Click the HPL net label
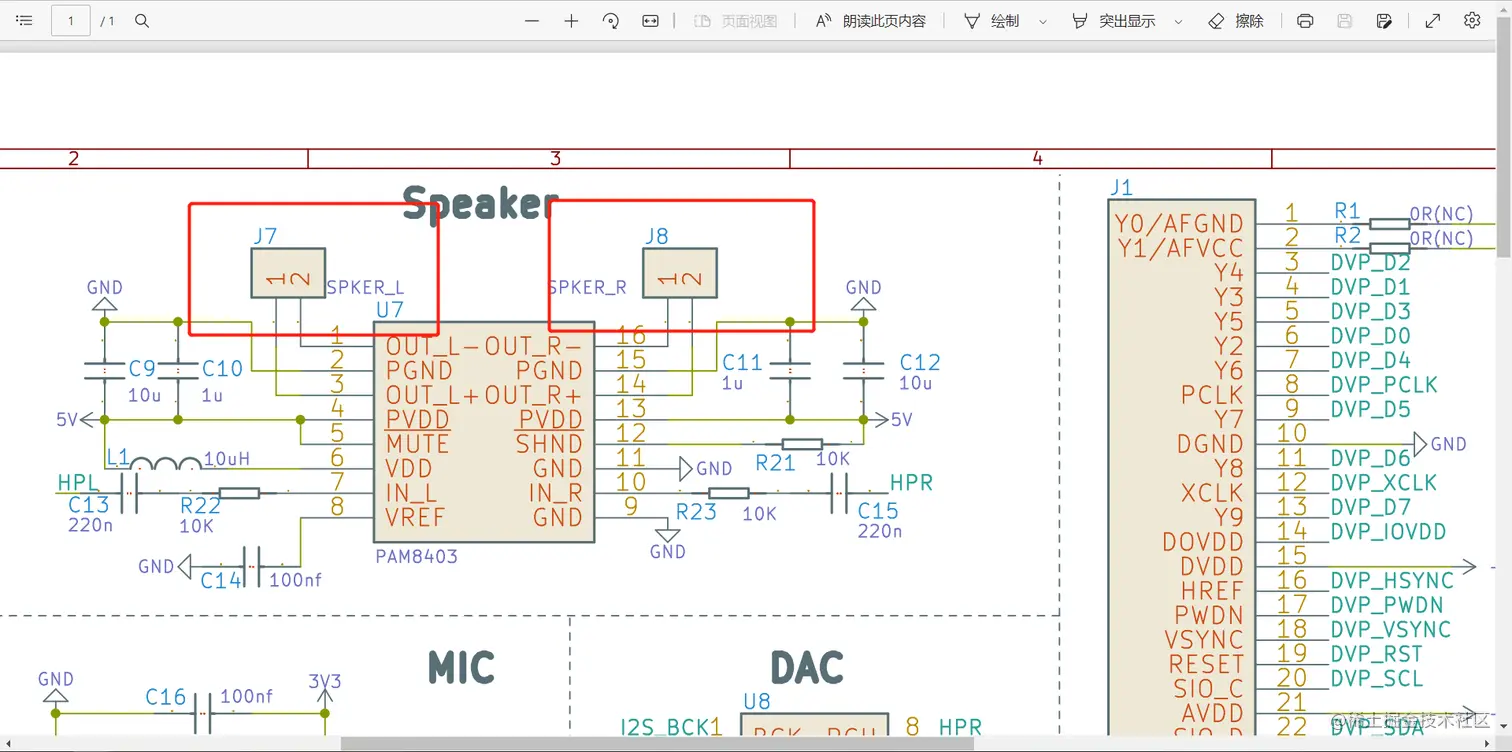The height and width of the screenshot is (752, 1512). [78, 483]
